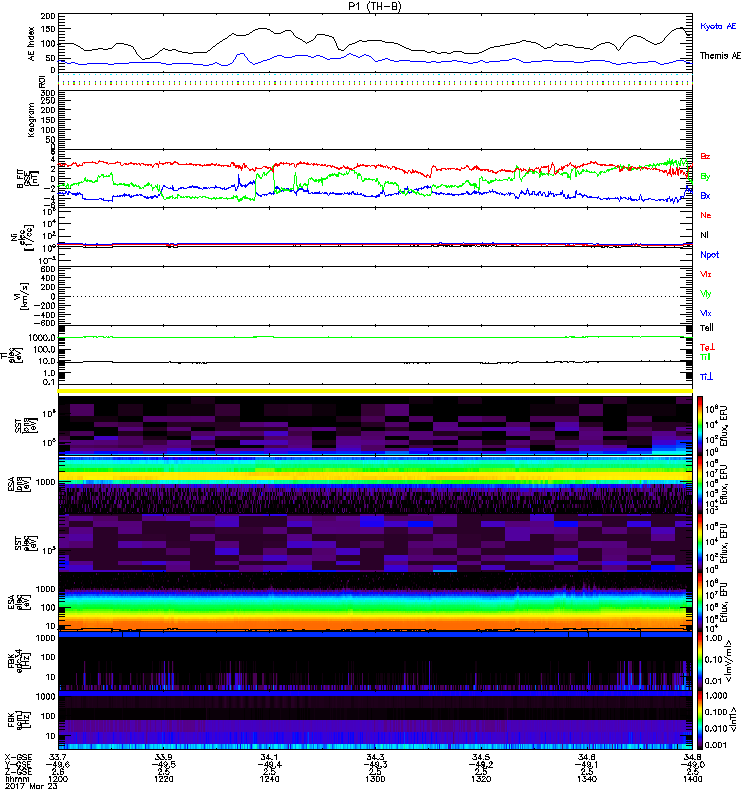750x800 pixels.
Task: Click the X-GSE value 34.1
Action: coord(269,757)
